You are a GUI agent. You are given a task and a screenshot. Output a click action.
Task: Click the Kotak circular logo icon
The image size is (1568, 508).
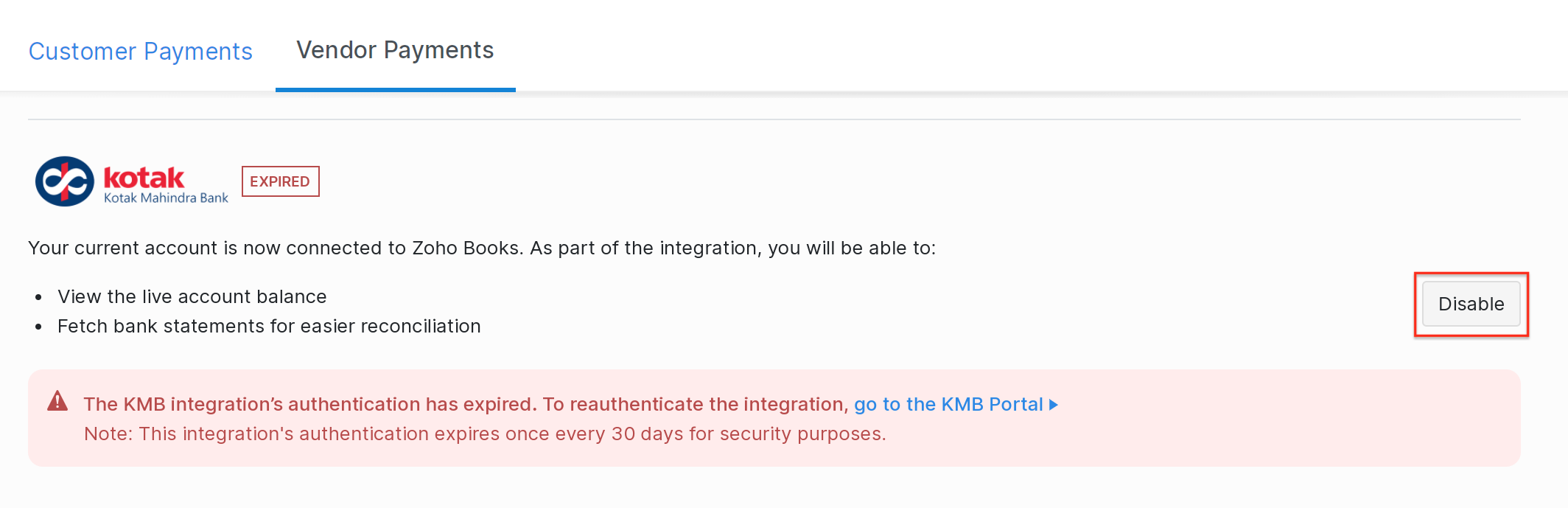point(65,181)
